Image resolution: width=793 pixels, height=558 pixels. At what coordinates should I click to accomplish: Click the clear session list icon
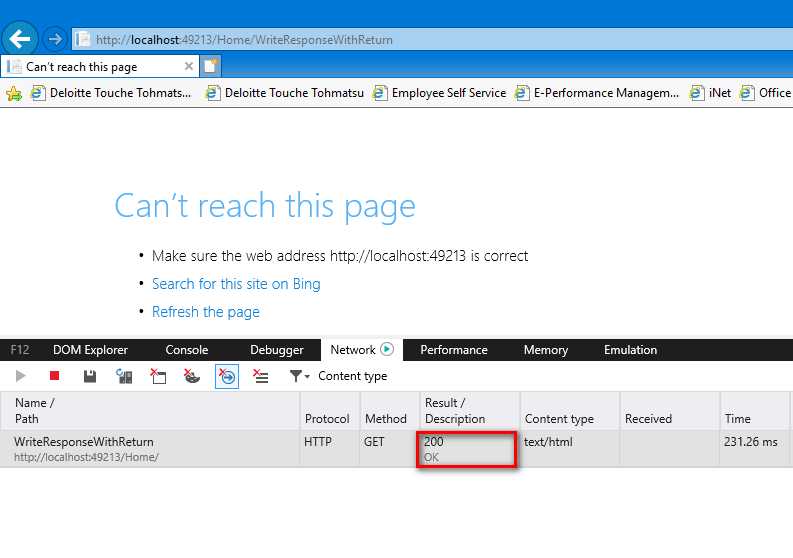tap(261, 376)
